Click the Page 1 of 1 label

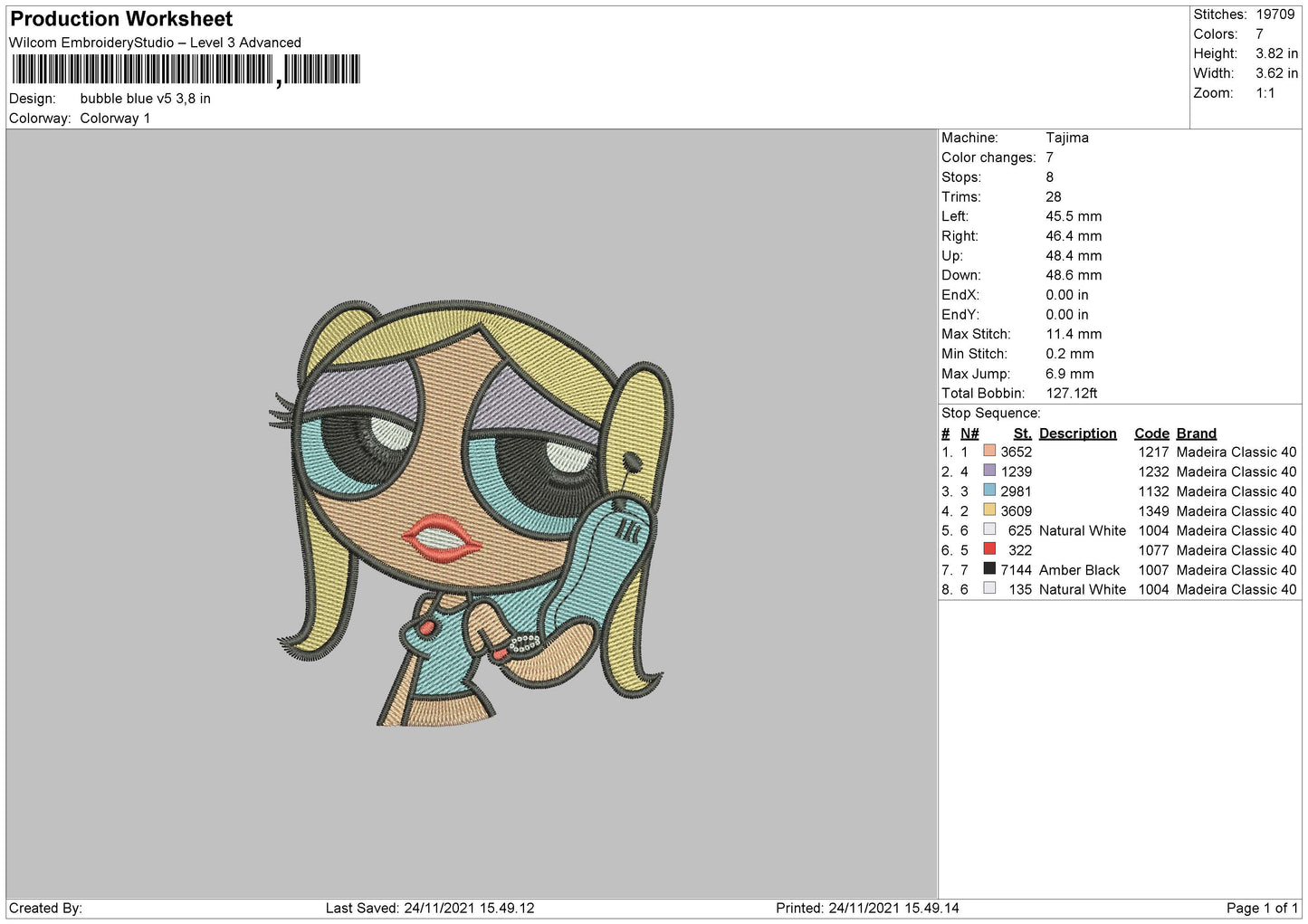[x=1262, y=908]
